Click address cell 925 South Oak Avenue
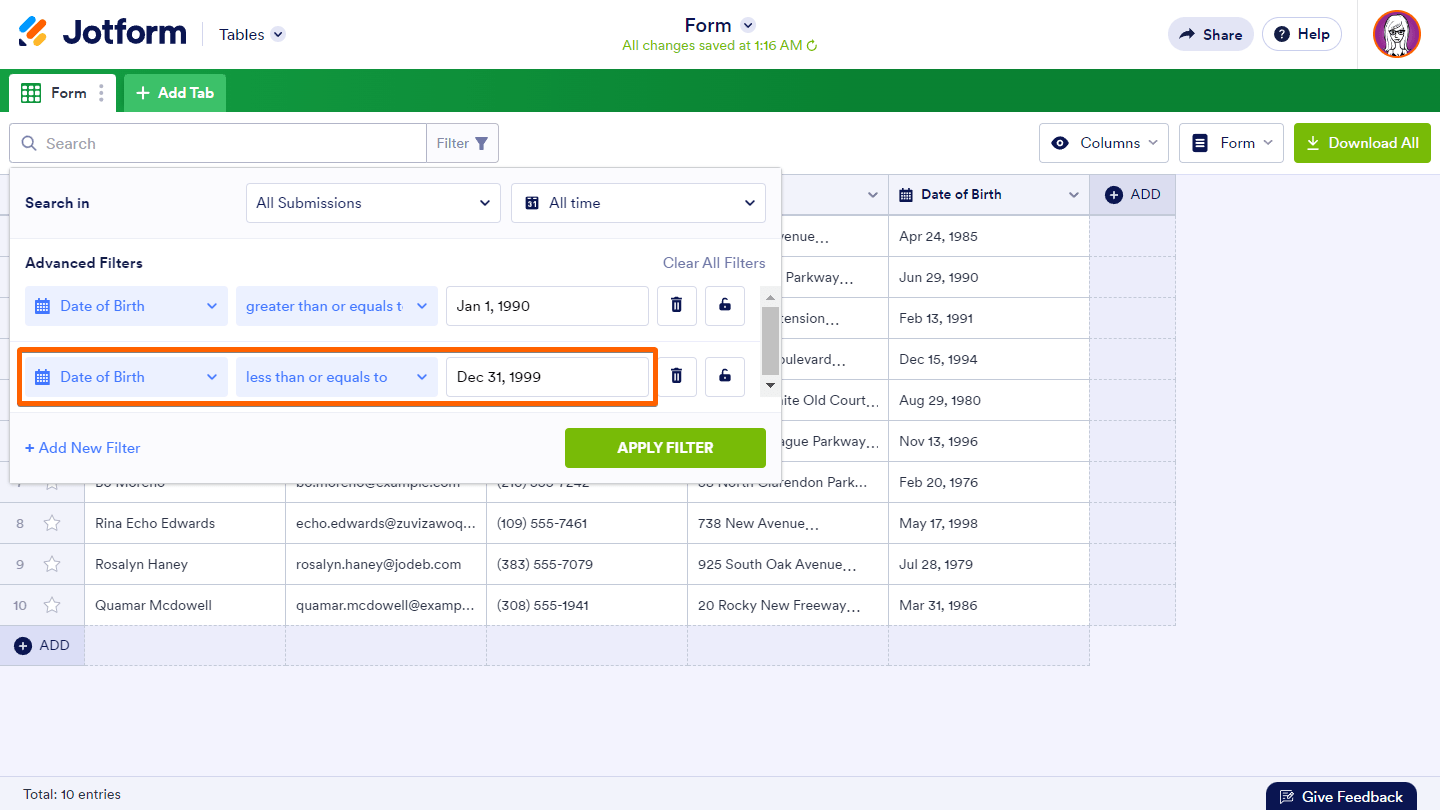Image resolution: width=1440 pixels, height=810 pixels. [788, 564]
